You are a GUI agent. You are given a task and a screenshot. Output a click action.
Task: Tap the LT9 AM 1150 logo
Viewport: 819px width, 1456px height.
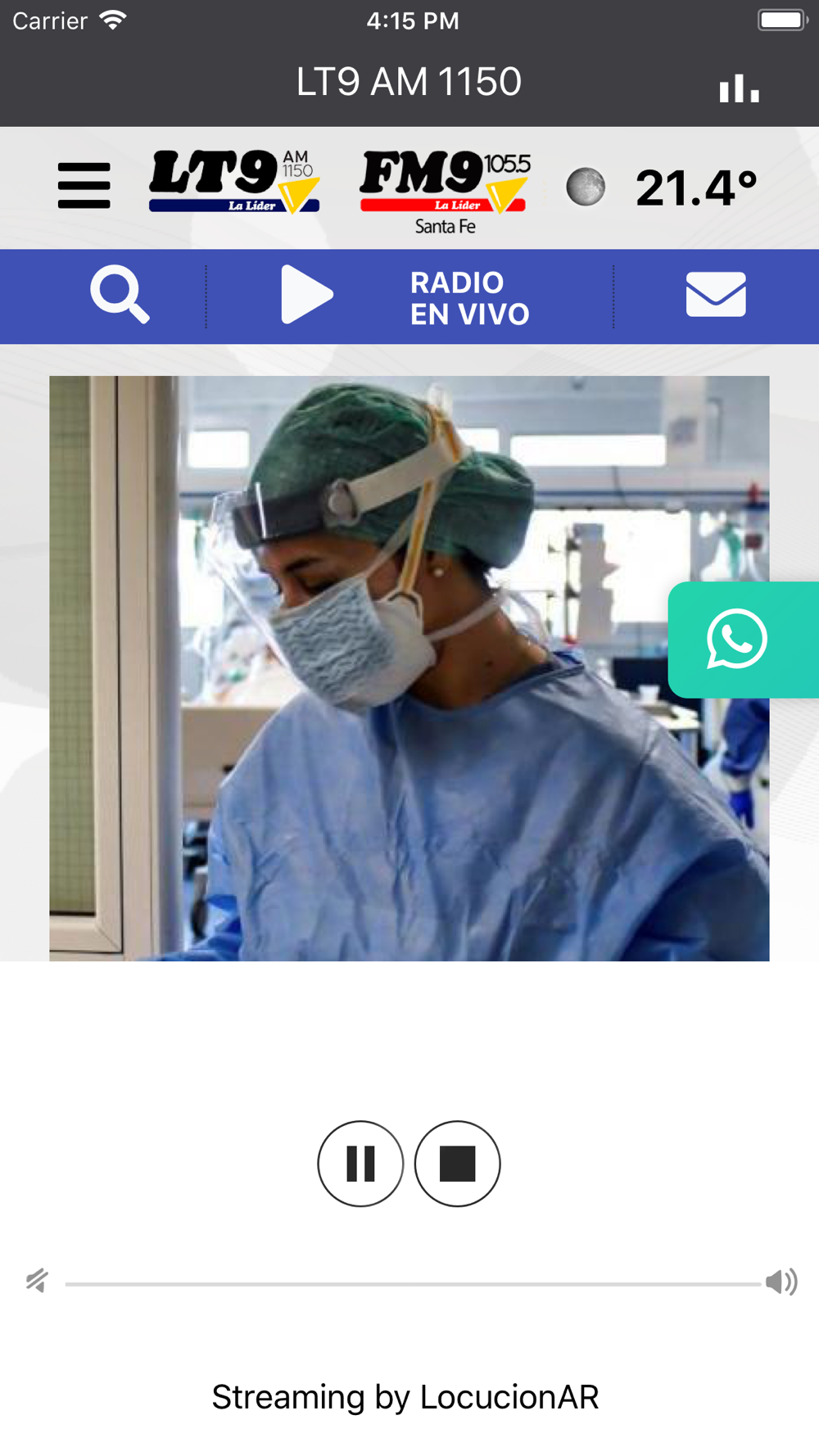234,182
